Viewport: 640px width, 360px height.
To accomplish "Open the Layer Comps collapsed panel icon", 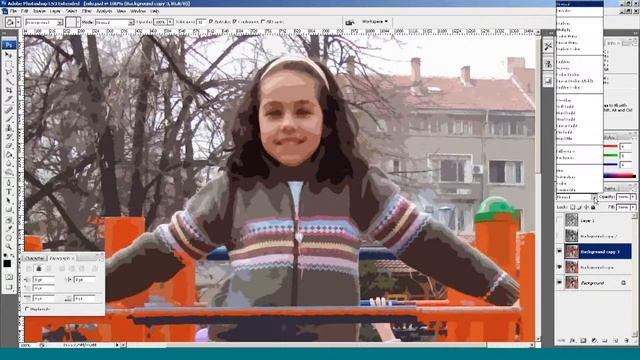I will [548, 81].
